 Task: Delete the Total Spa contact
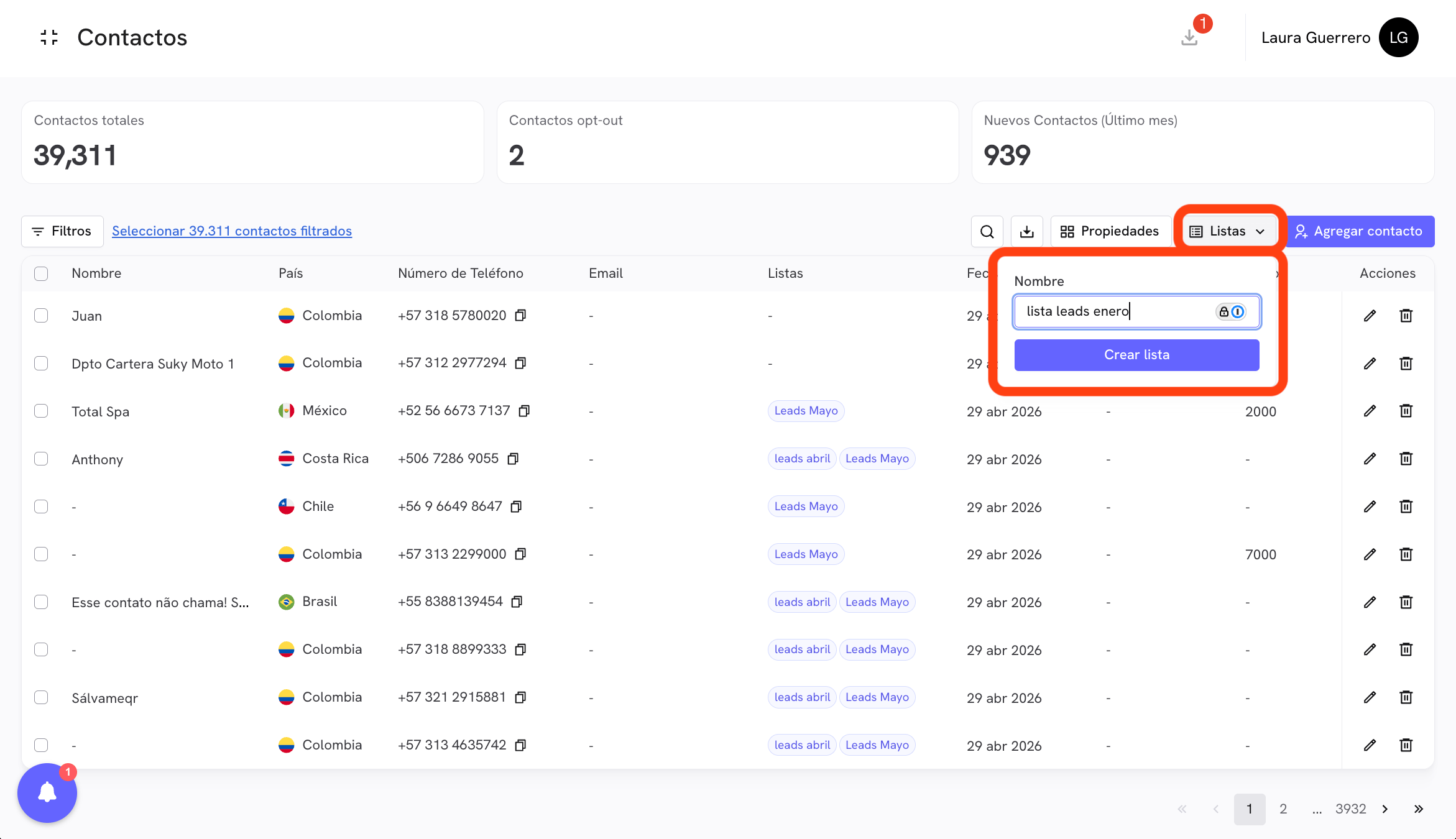(1406, 411)
